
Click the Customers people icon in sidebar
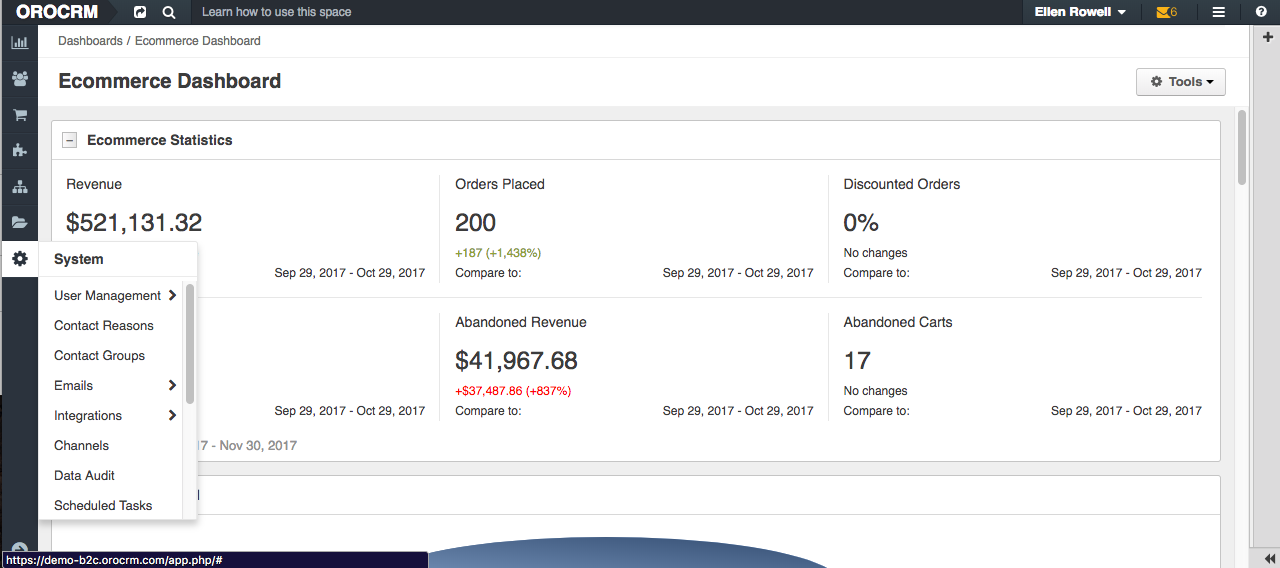[x=19, y=79]
